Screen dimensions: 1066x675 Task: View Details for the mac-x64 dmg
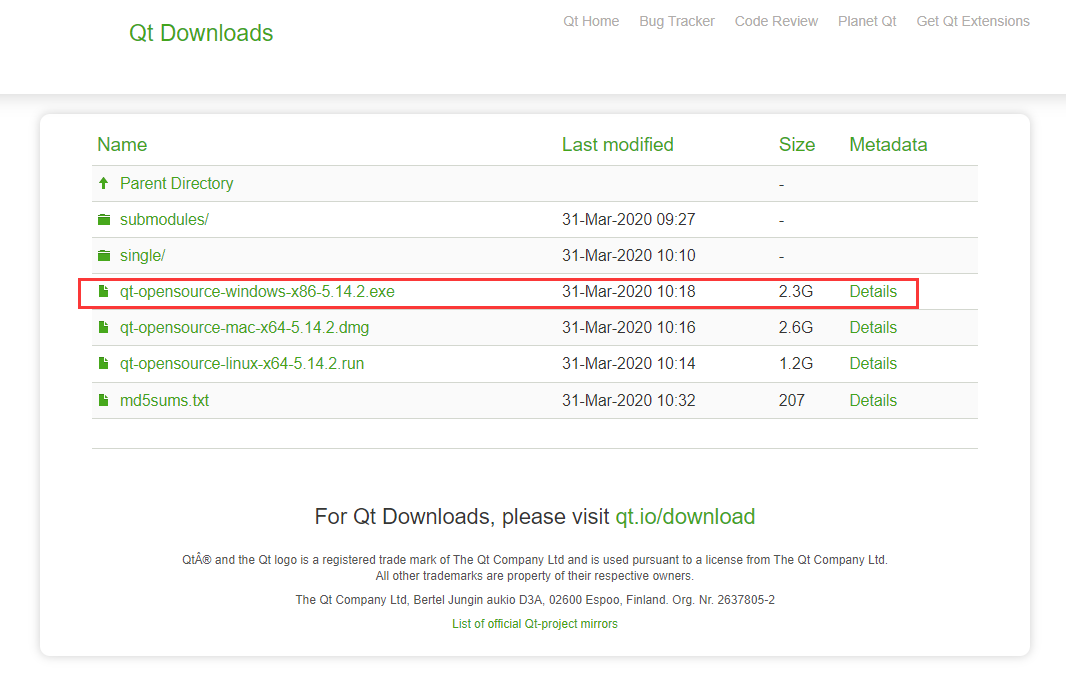click(873, 328)
